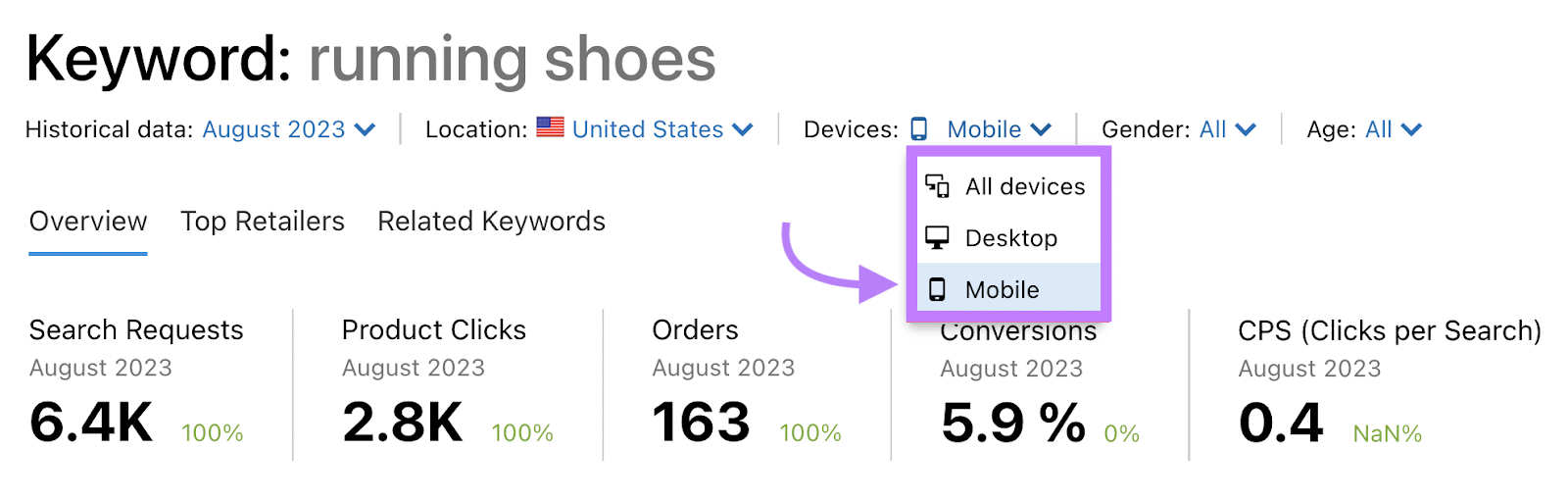Viewport: 1568px width, 499px height.
Task: Select Mobile in the devices menu
Action: pyautogui.click(x=1008, y=289)
